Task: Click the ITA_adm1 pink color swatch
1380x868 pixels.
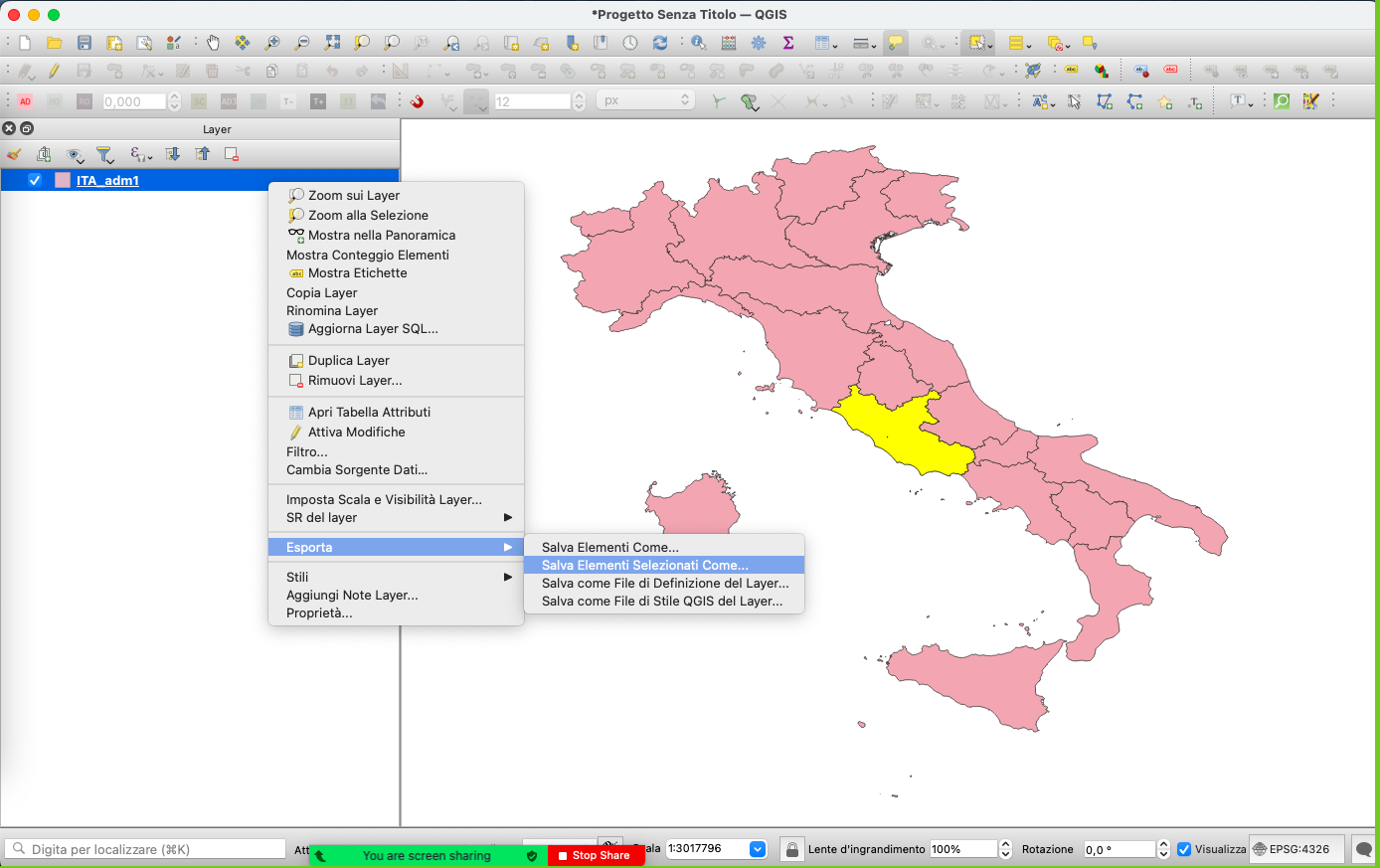Action: 63,180
